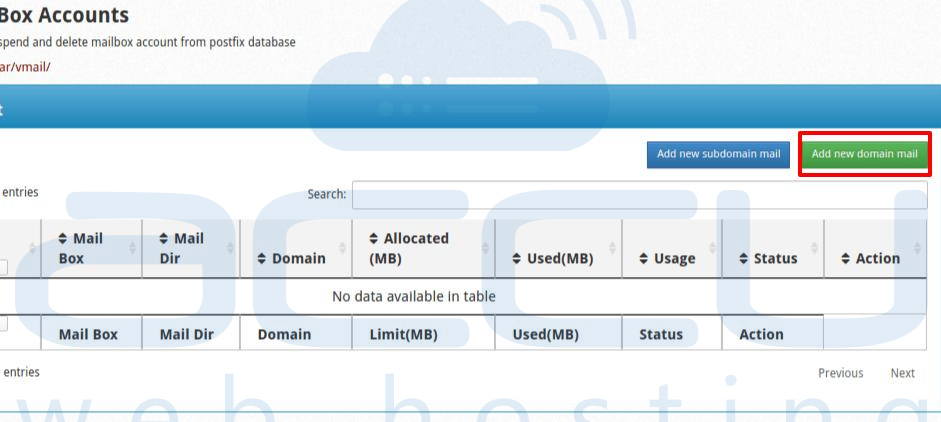Screen dimensions: 941x422
Task: Select the 'No data available in table' text
Action: pyautogui.click(x=413, y=297)
